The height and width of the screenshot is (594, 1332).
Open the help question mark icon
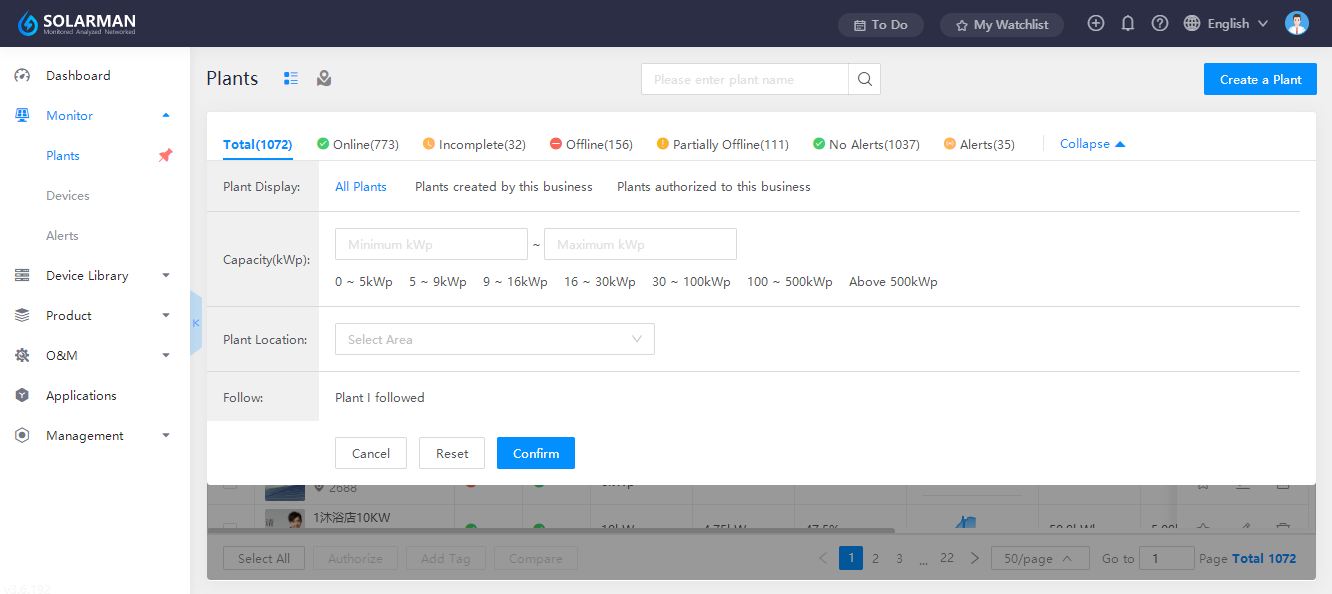coord(1160,23)
